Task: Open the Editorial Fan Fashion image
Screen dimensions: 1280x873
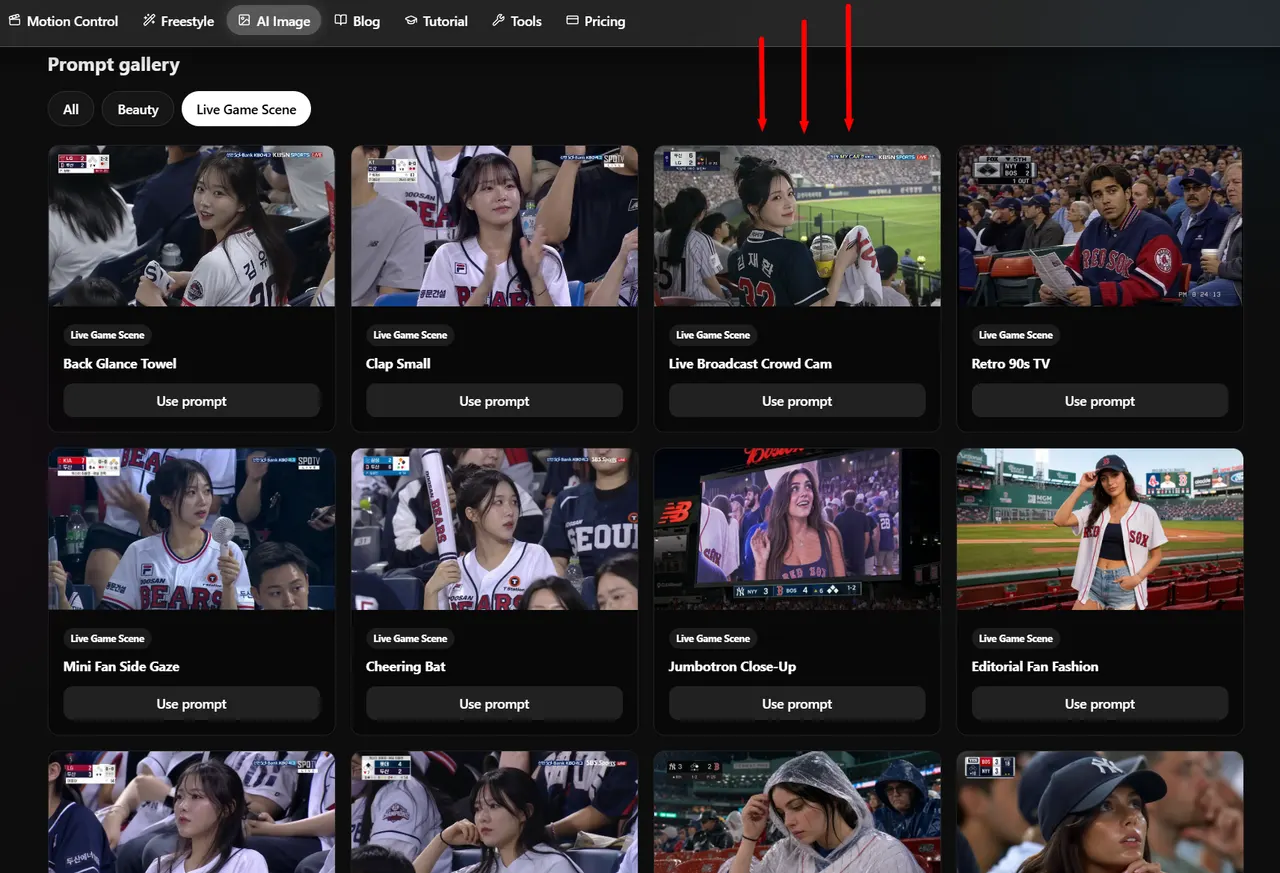Action: (x=1100, y=529)
